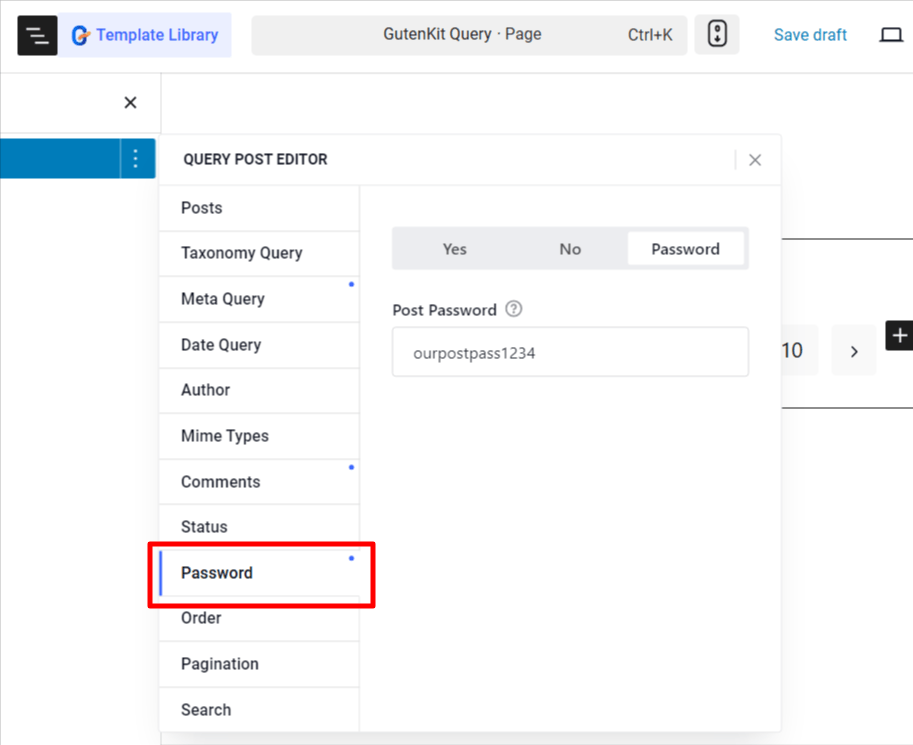Image resolution: width=913 pixels, height=745 pixels.
Task: Select the Password toggle option
Action: [685, 249]
